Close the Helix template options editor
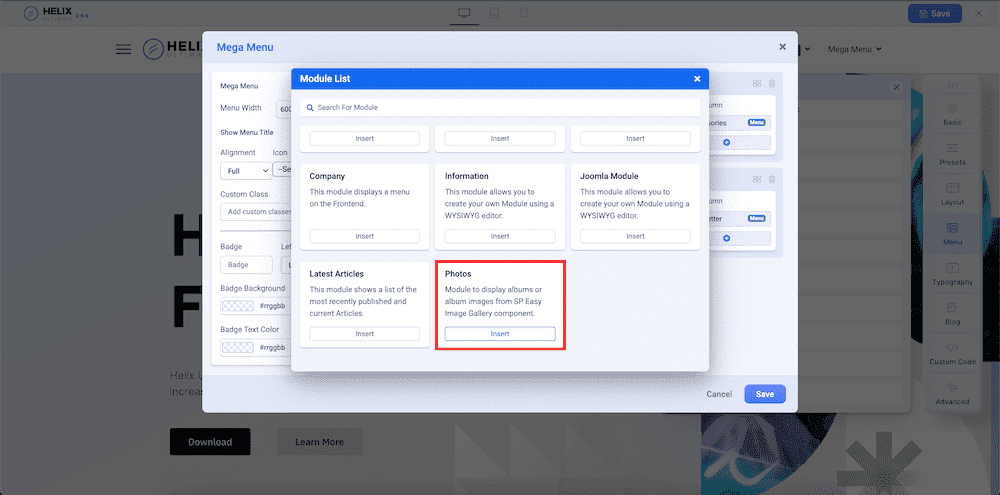Image resolution: width=1000 pixels, height=495 pixels. (x=978, y=13)
